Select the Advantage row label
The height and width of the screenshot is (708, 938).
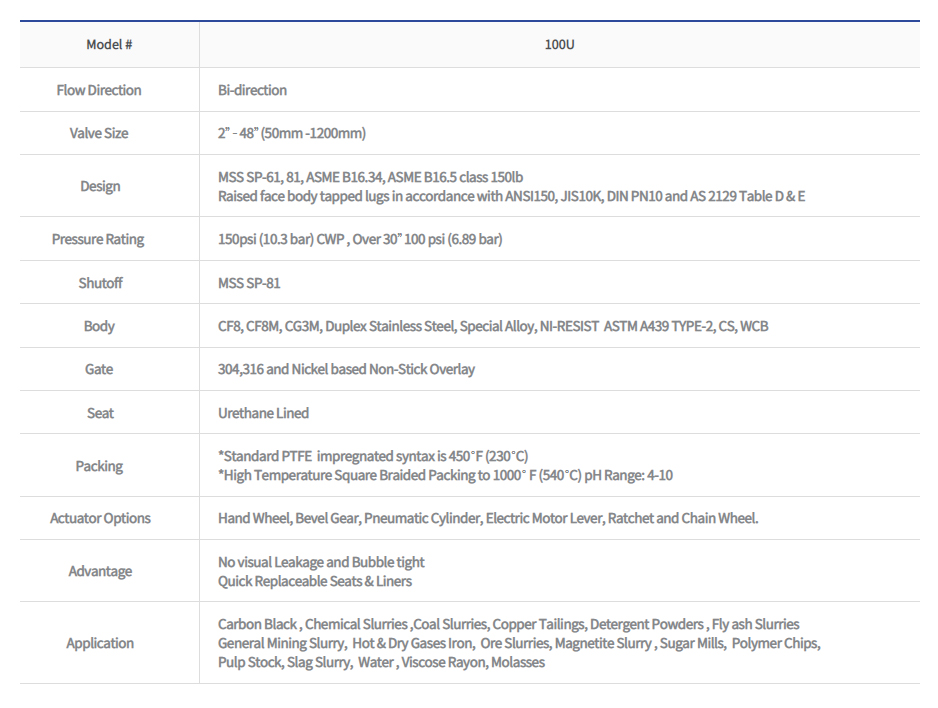(x=100, y=571)
